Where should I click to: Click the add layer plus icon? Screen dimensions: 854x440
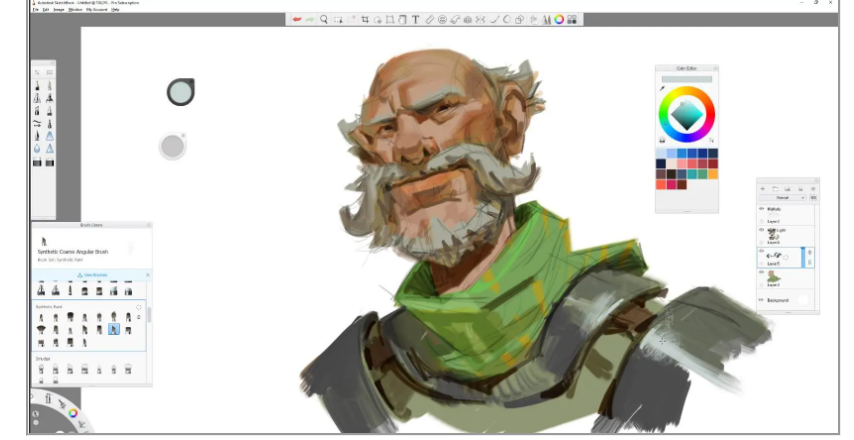click(762, 188)
